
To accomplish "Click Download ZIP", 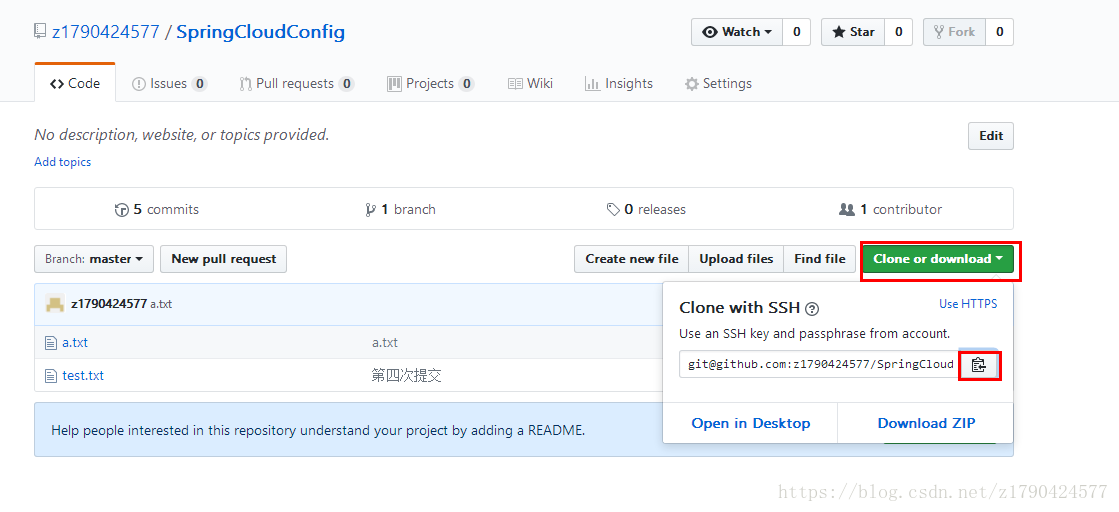I will coord(926,423).
